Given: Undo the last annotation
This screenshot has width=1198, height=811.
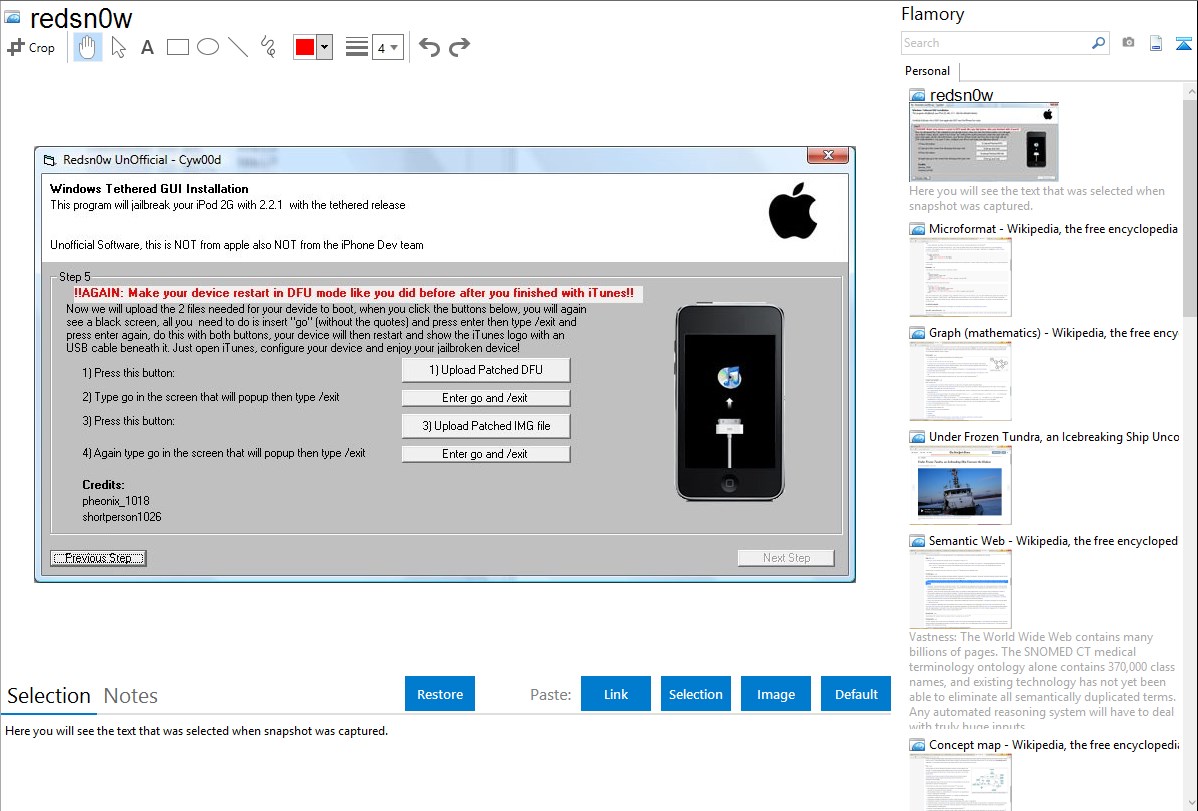Looking at the screenshot, I should pyautogui.click(x=429, y=47).
